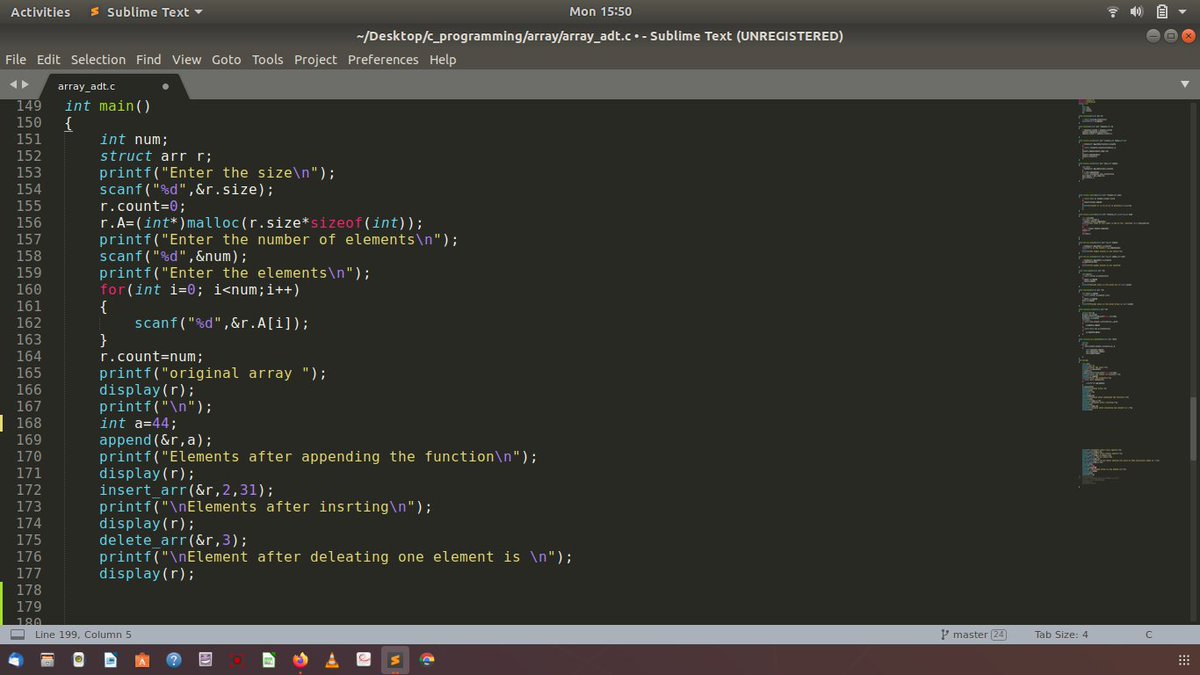Open the master git branch status
Image resolution: width=1200 pixels, height=675 pixels.
point(964,634)
